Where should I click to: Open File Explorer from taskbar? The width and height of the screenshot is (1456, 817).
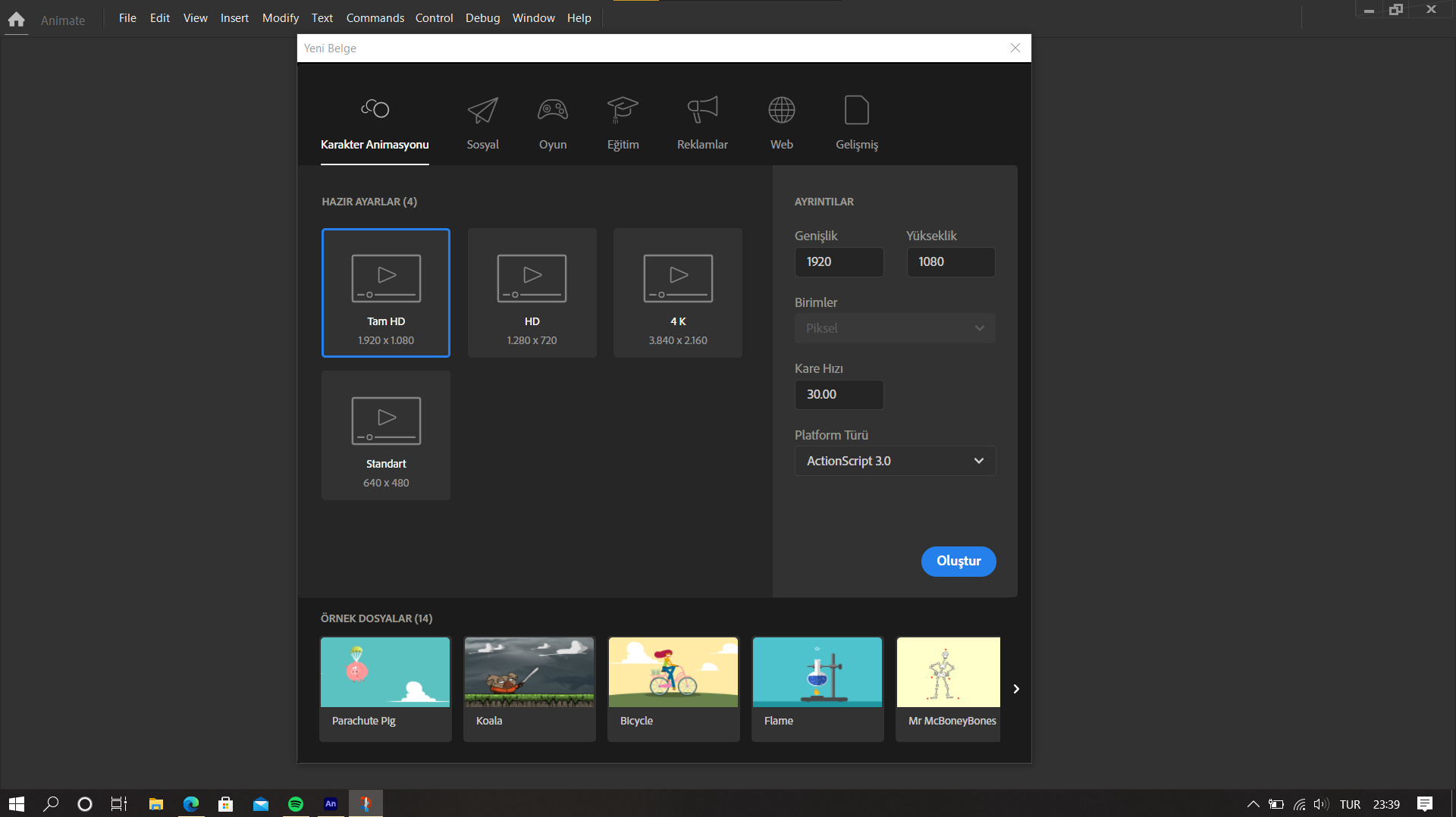(x=156, y=804)
